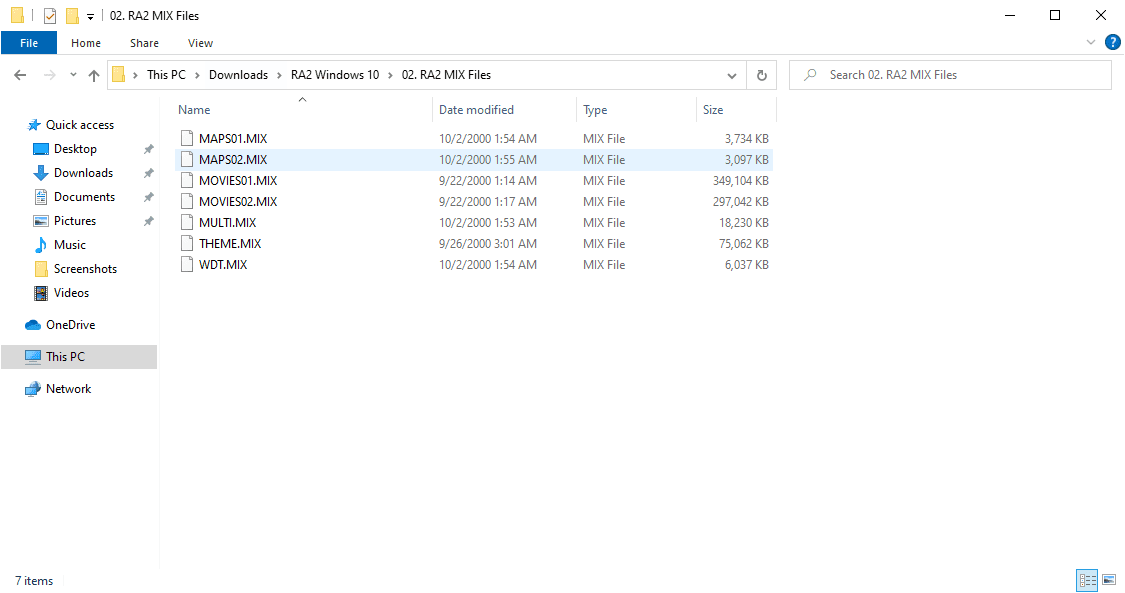Click RA2 Windows 10 breadcrumb segment
The image size is (1125, 593).
334,75
